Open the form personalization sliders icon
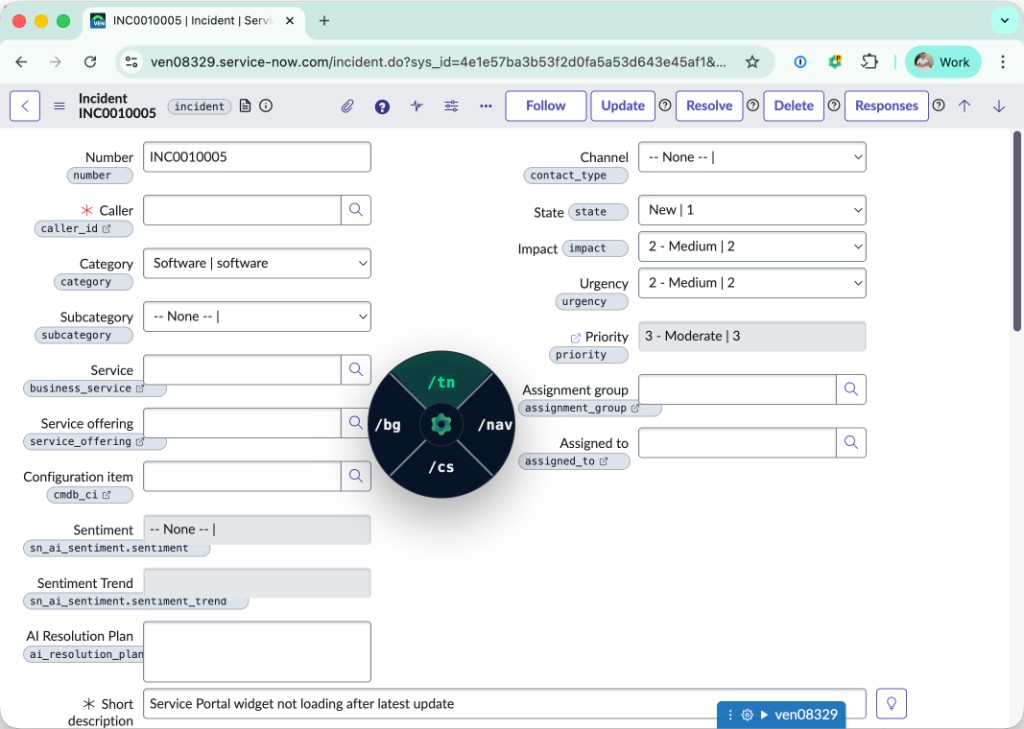Screen dimensions: 1024x729 (x=451, y=105)
